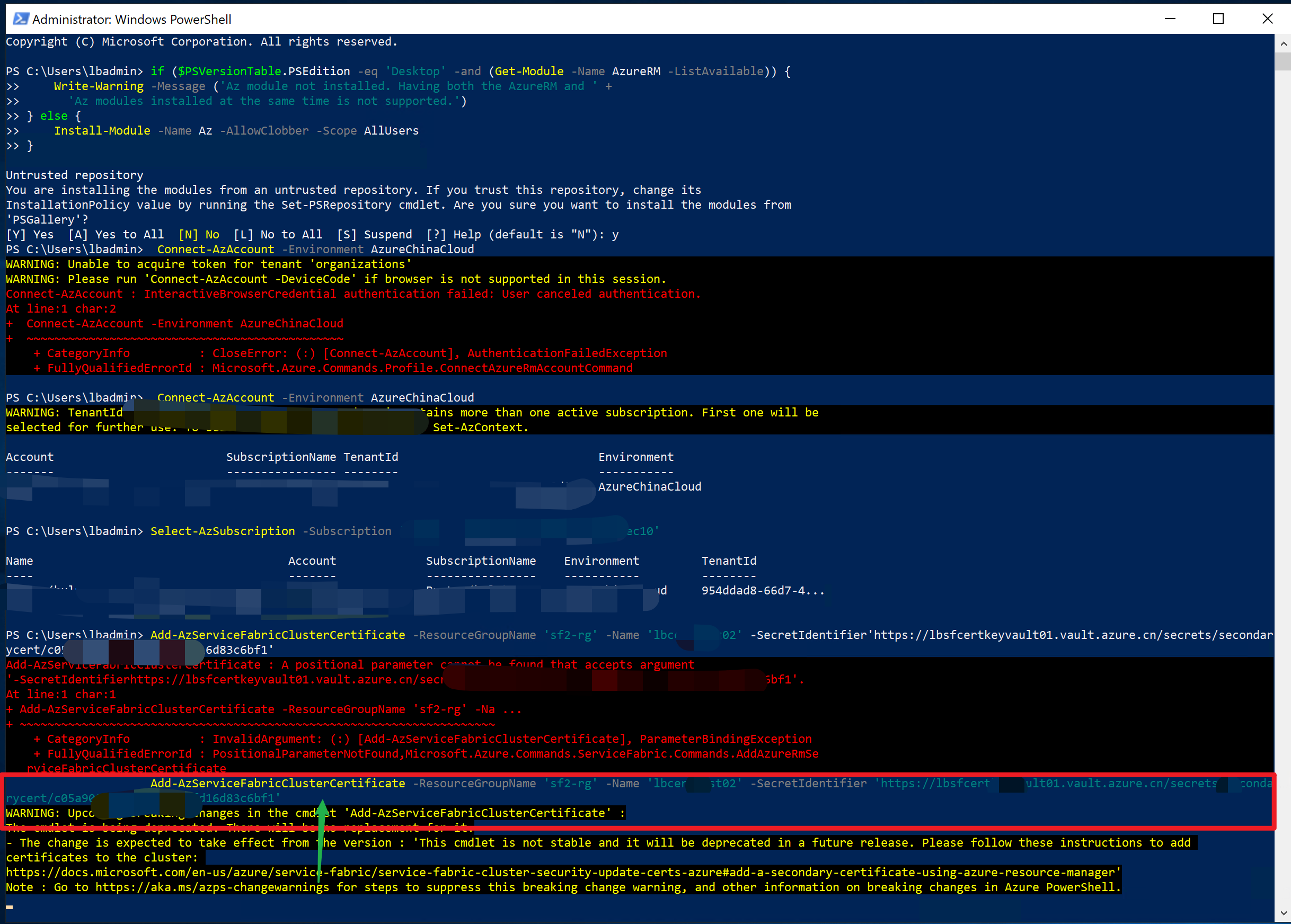Click the blinking cursor on last line

point(10,907)
